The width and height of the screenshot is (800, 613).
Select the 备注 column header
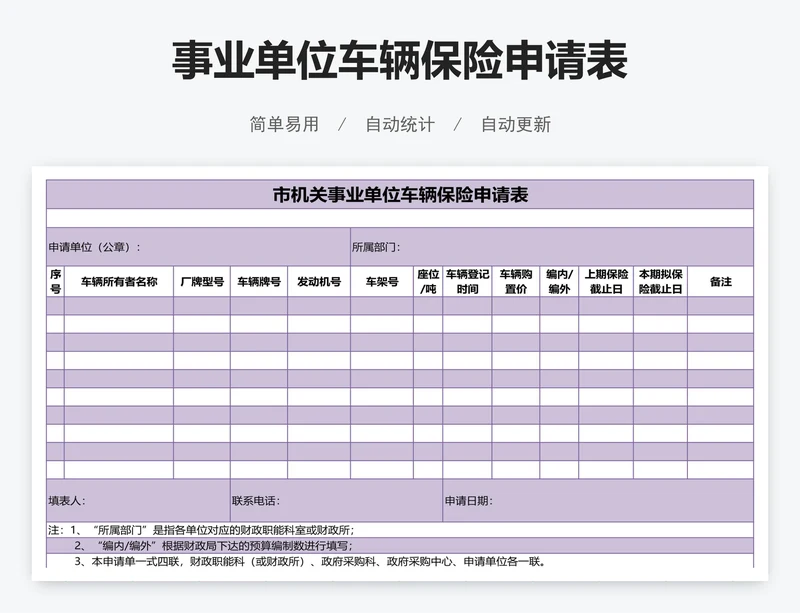tap(721, 282)
